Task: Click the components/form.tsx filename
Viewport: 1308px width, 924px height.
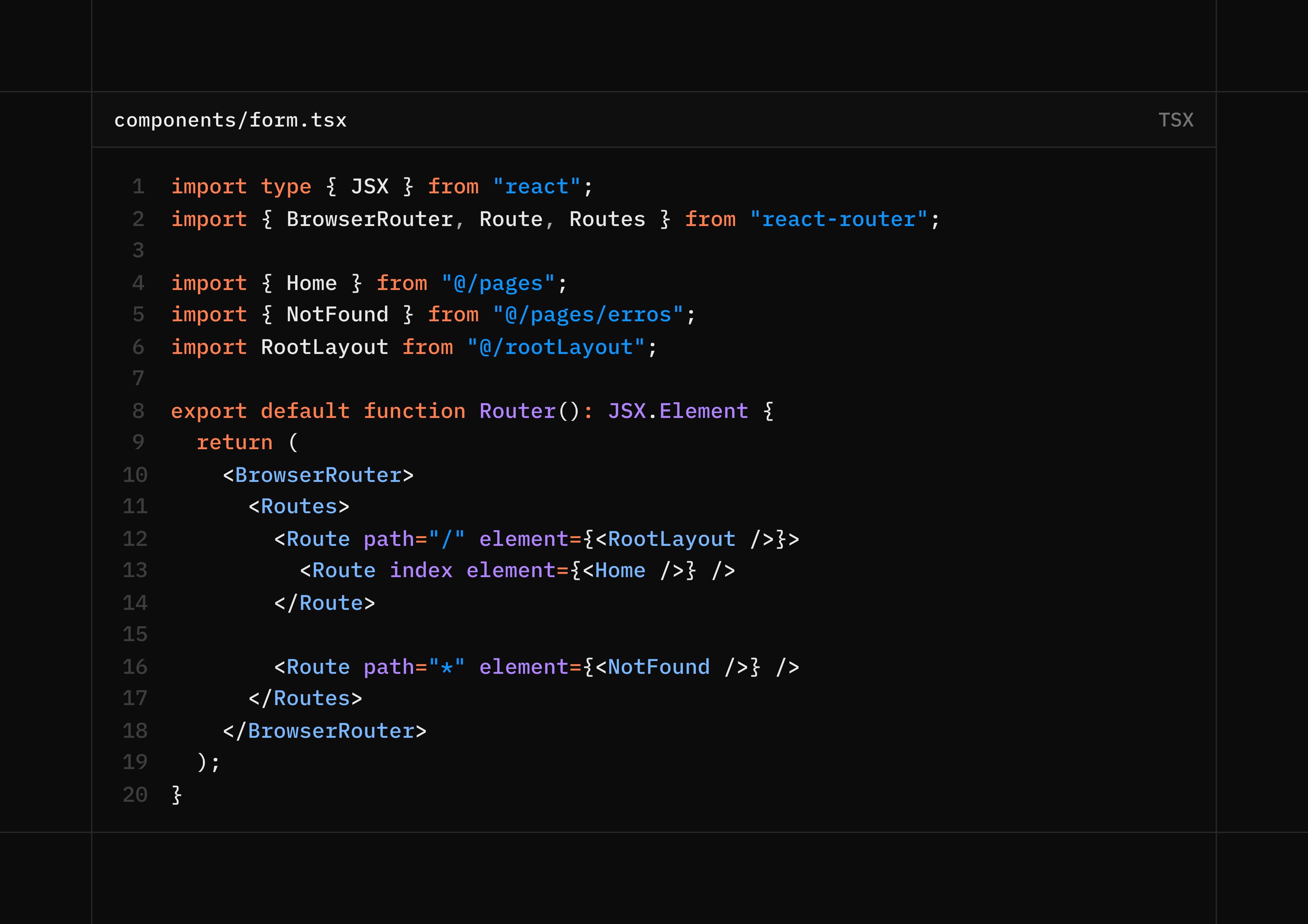Action: (x=230, y=120)
